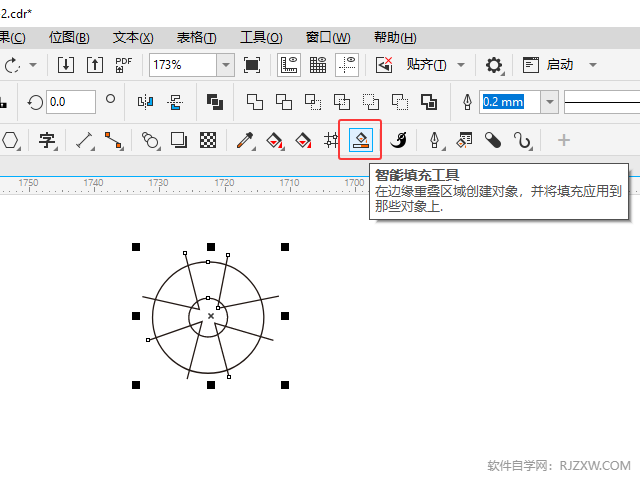
Task: Select the hook-shaped curve tool
Action: 523,141
